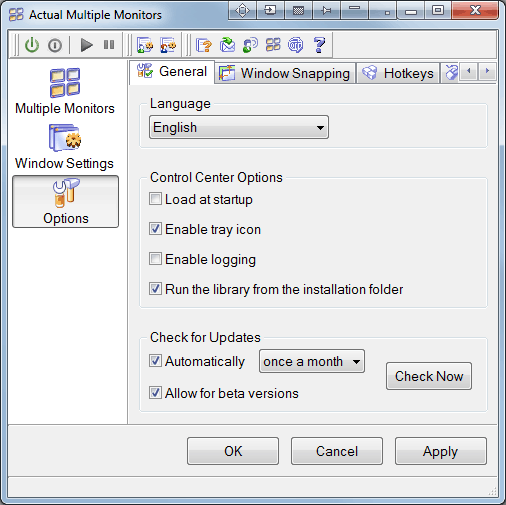Click the pin window title bar button
Image resolution: width=506 pixels, height=505 pixels.
point(326,11)
